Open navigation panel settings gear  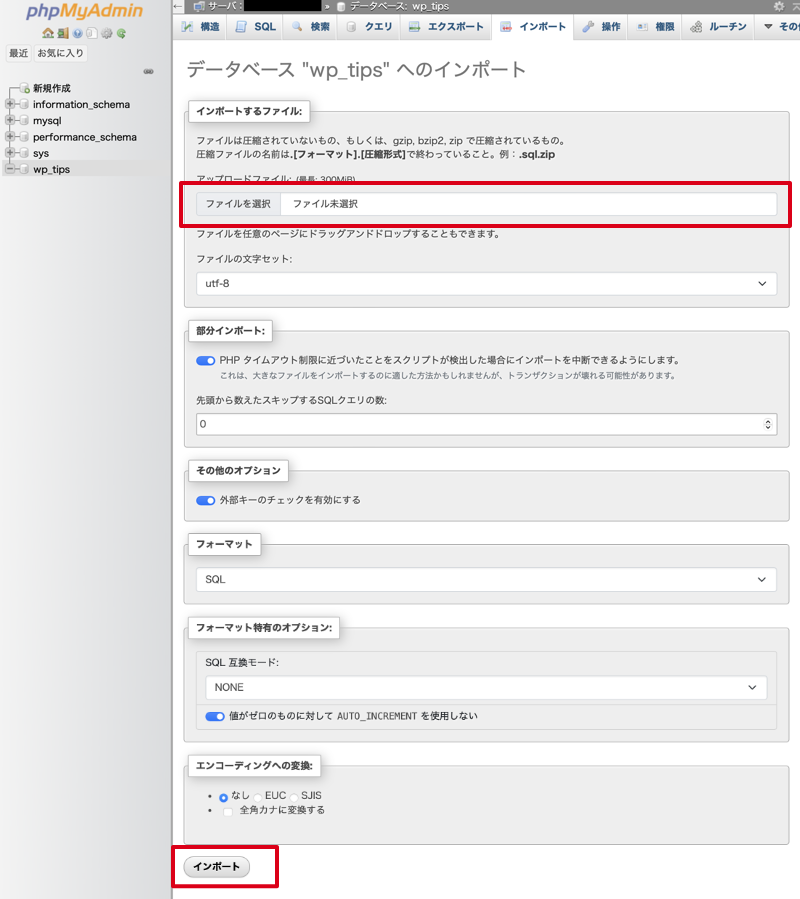pos(107,33)
